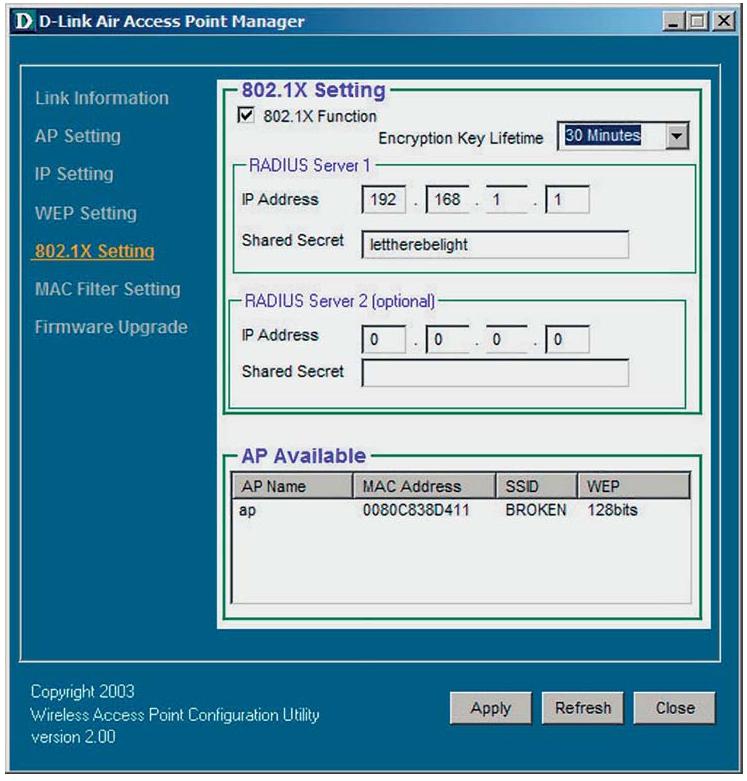747x781 pixels.
Task: Click the 128bits WEP cell
Action: pos(613,510)
